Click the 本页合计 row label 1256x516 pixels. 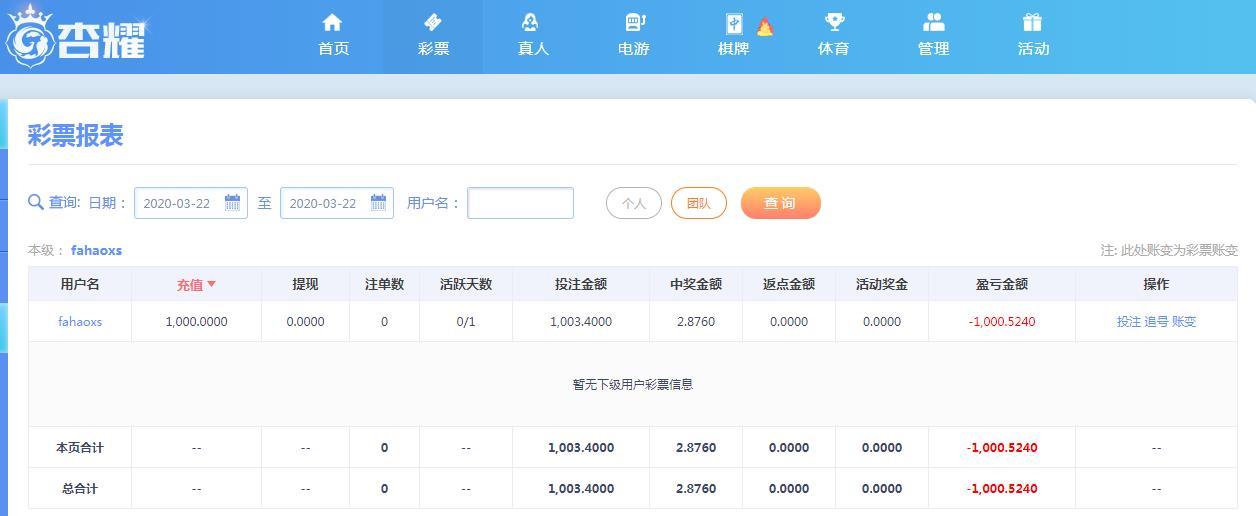click(x=80, y=448)
